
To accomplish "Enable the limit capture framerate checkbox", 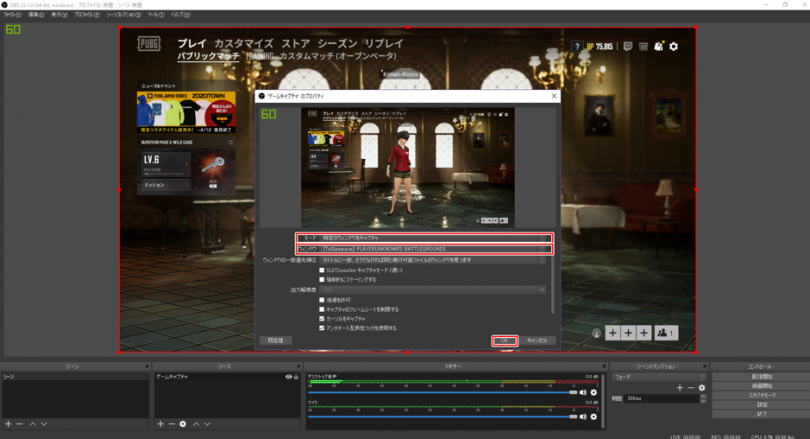I will [x=322, y=309].
